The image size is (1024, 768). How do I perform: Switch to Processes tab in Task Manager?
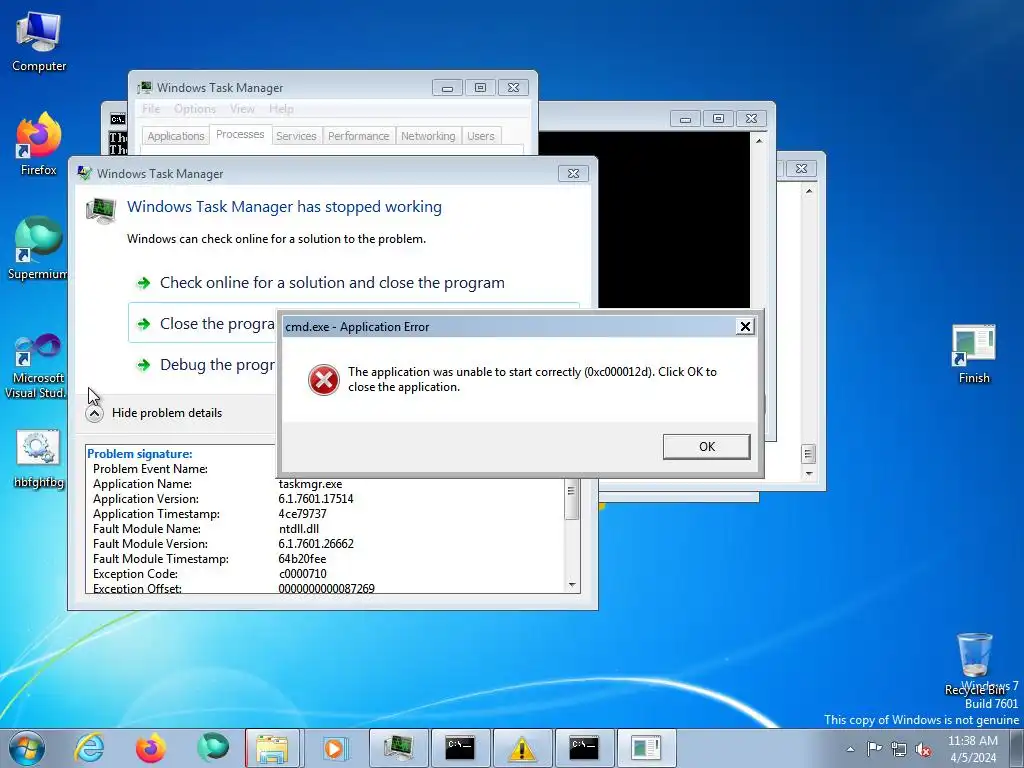240,135
